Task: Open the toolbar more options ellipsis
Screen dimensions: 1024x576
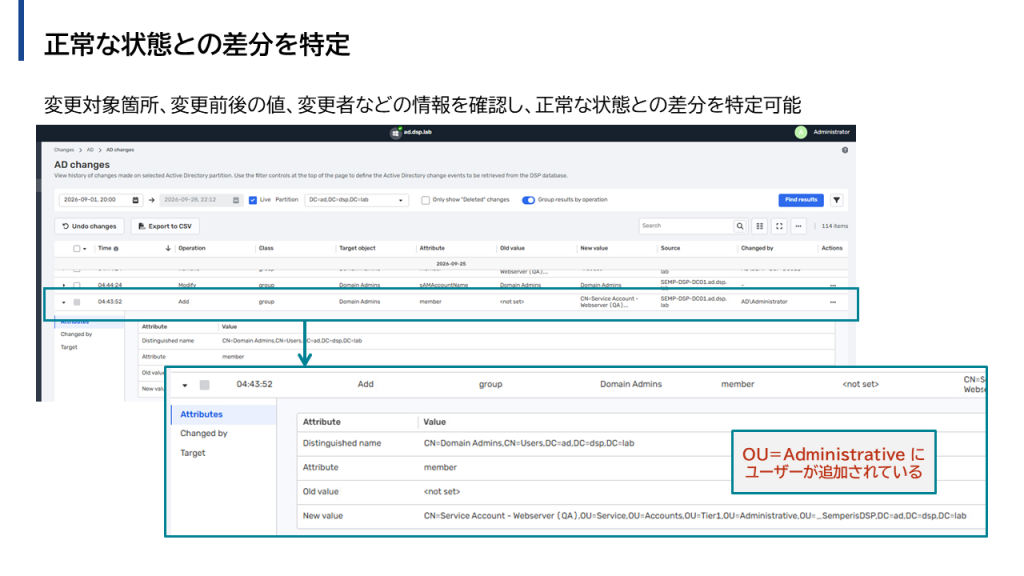Action: click(x=798, y=226)
